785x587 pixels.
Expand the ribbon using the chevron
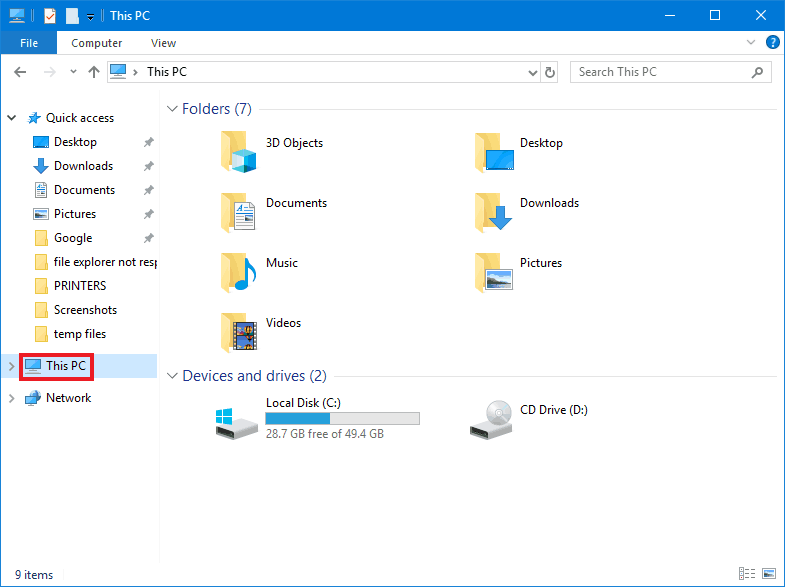[750, 42]
